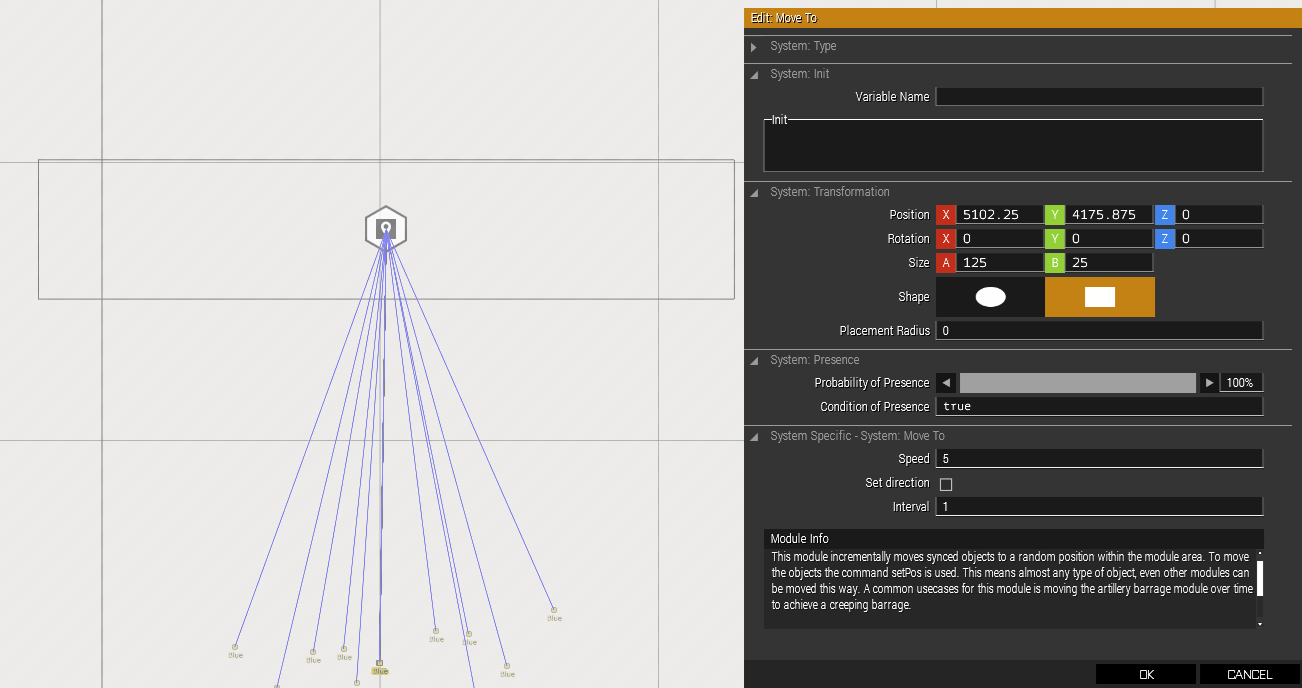Image resolution: width=1302 pixels, height=688 pixels.
Task: Click the Module Info scrollbar thumb
Action: tap(1260, 578)
